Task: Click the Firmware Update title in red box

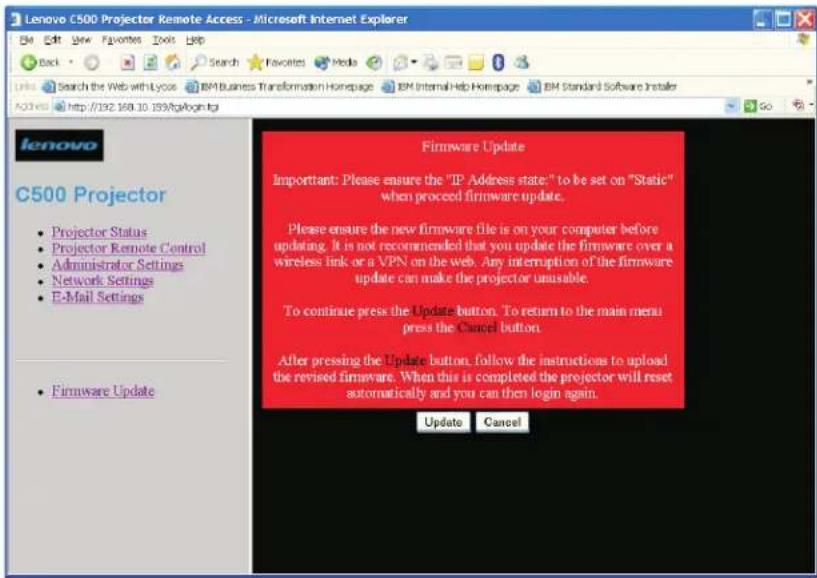Action: tap(473, 146)
